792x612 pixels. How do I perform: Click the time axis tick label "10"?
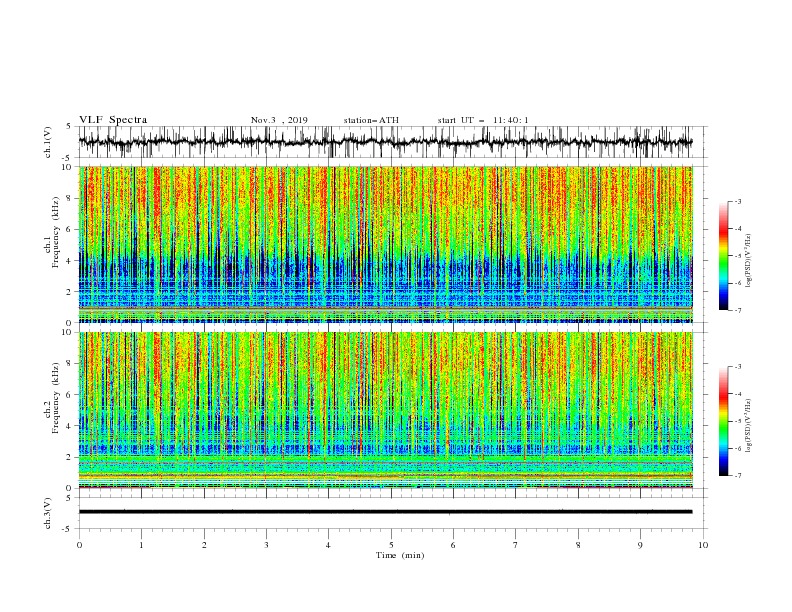(x=703, y=545)
